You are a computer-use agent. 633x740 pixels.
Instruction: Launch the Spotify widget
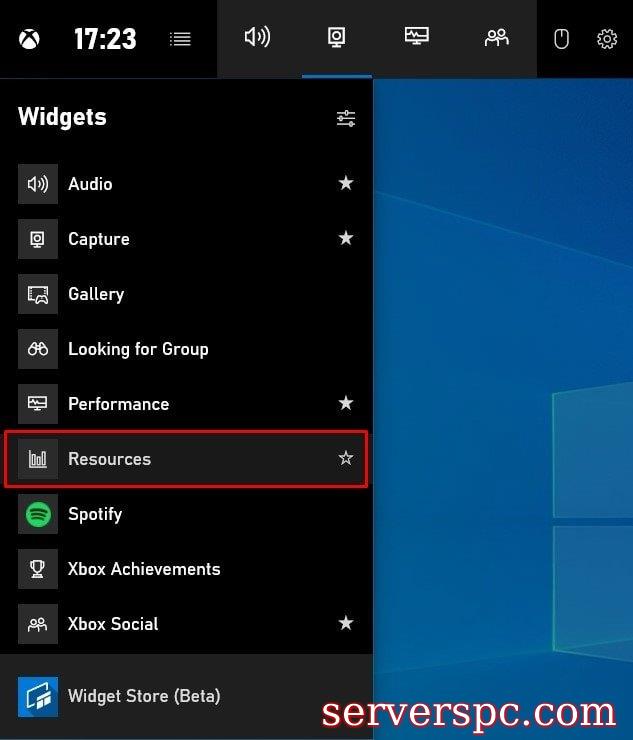pyautogui.click(x=95, y=514)
